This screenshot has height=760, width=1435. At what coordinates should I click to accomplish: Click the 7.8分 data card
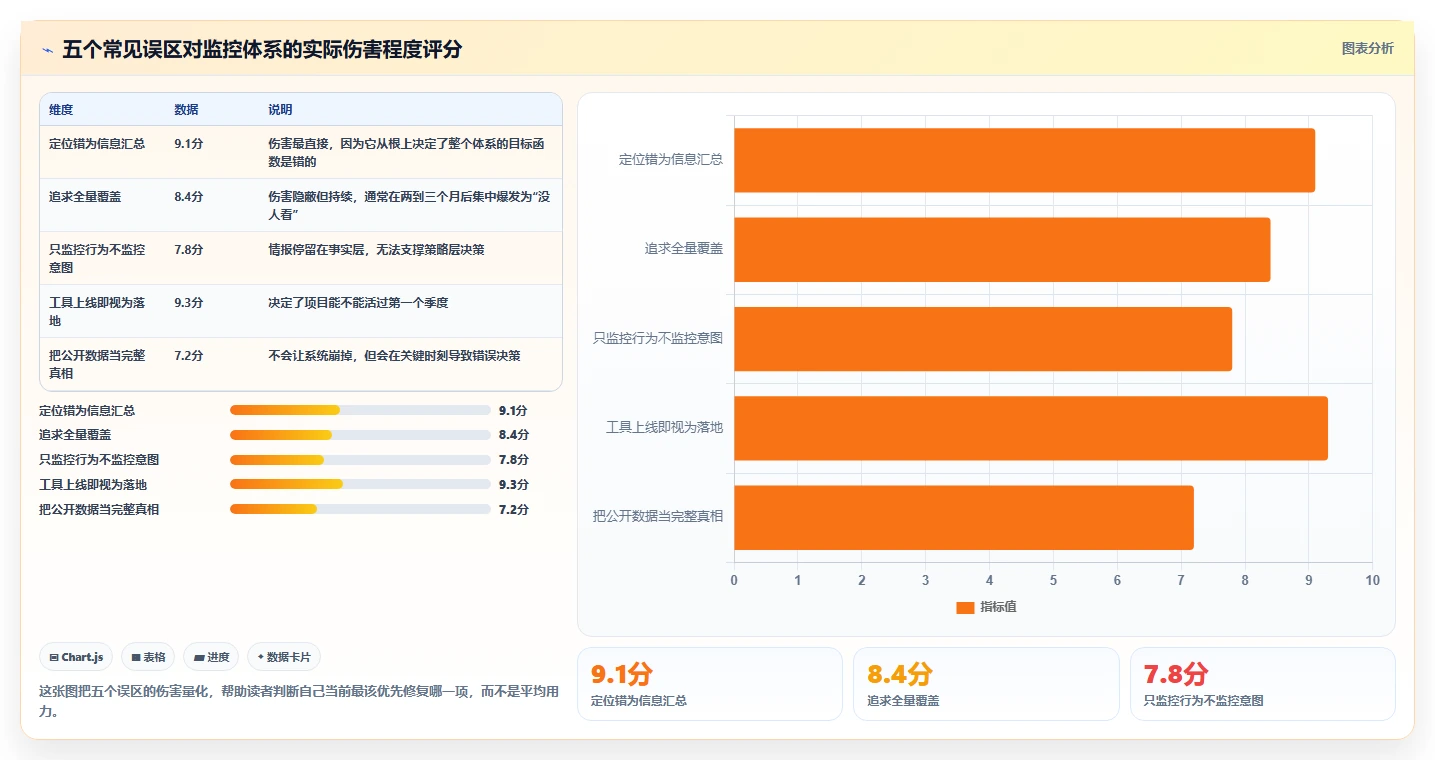(x=1263, y=684)
